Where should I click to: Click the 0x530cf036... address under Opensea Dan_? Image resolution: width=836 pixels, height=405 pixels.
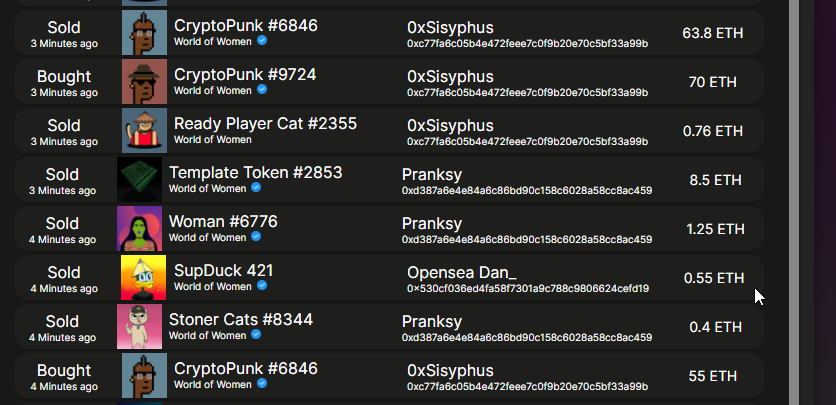(x=528, y=289)
